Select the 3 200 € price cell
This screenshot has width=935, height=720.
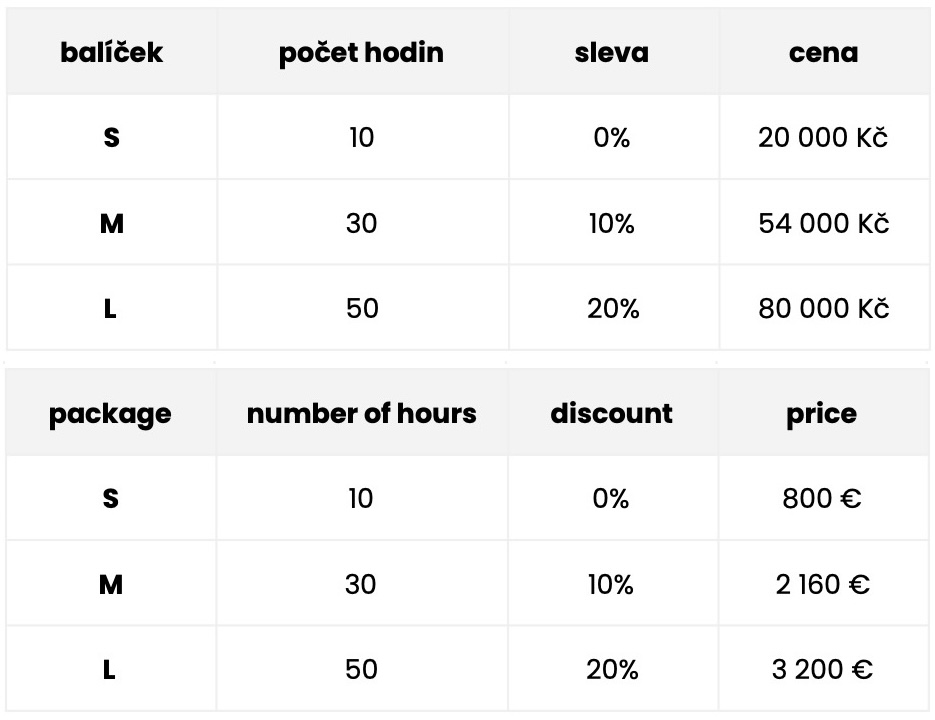[823, 669]
